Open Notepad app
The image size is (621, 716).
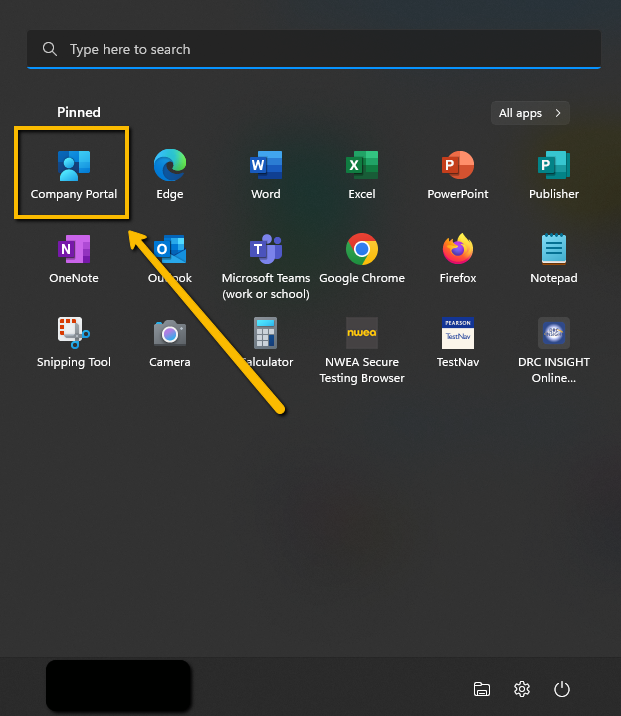pyautogui.click(x=553, y=256)
